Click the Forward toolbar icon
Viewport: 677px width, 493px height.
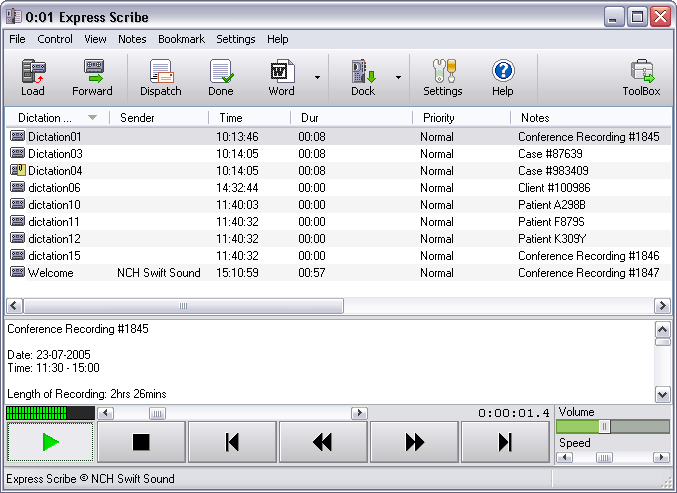click(92, 78)
